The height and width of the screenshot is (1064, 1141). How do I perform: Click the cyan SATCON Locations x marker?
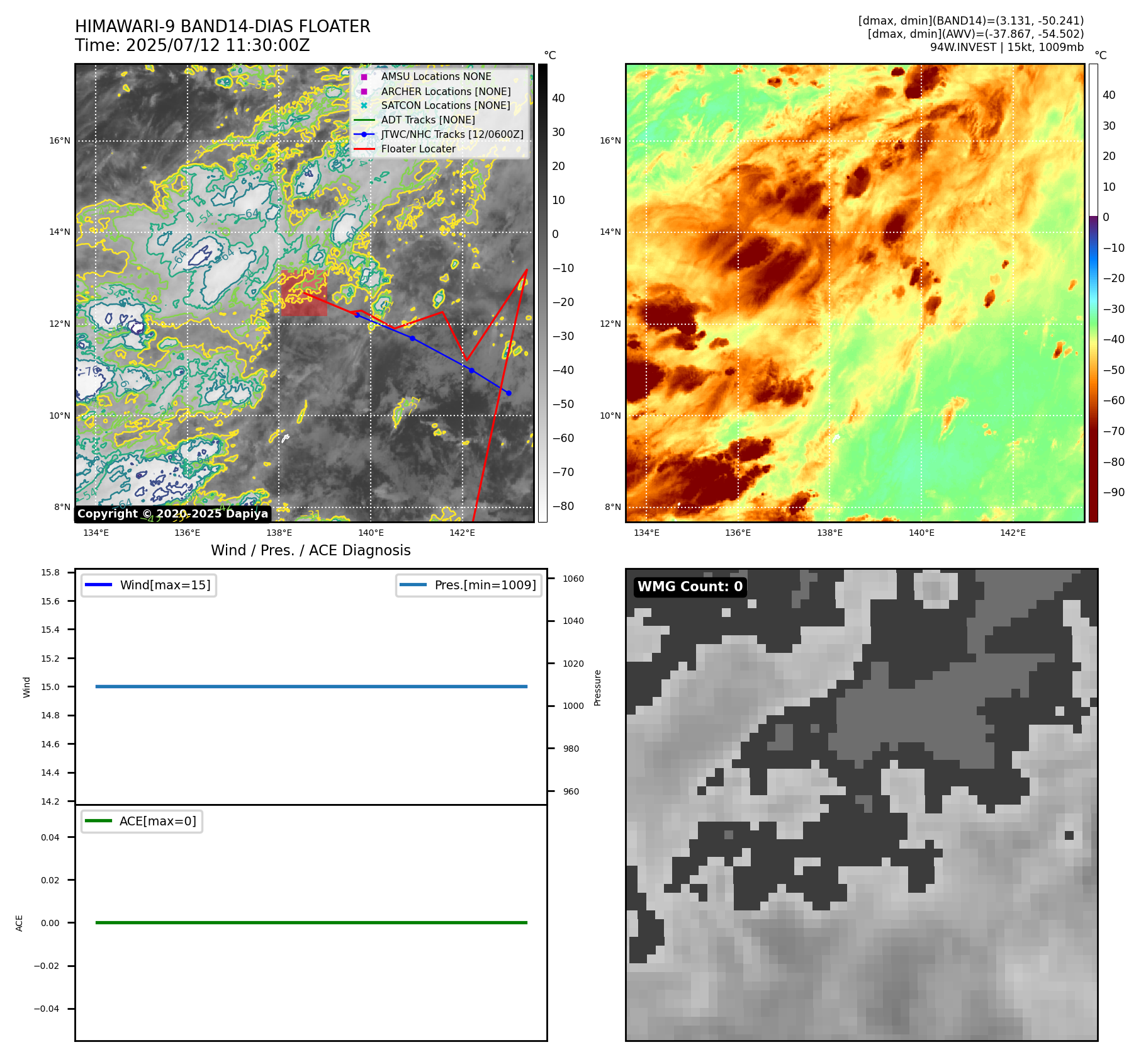[364, 106]
